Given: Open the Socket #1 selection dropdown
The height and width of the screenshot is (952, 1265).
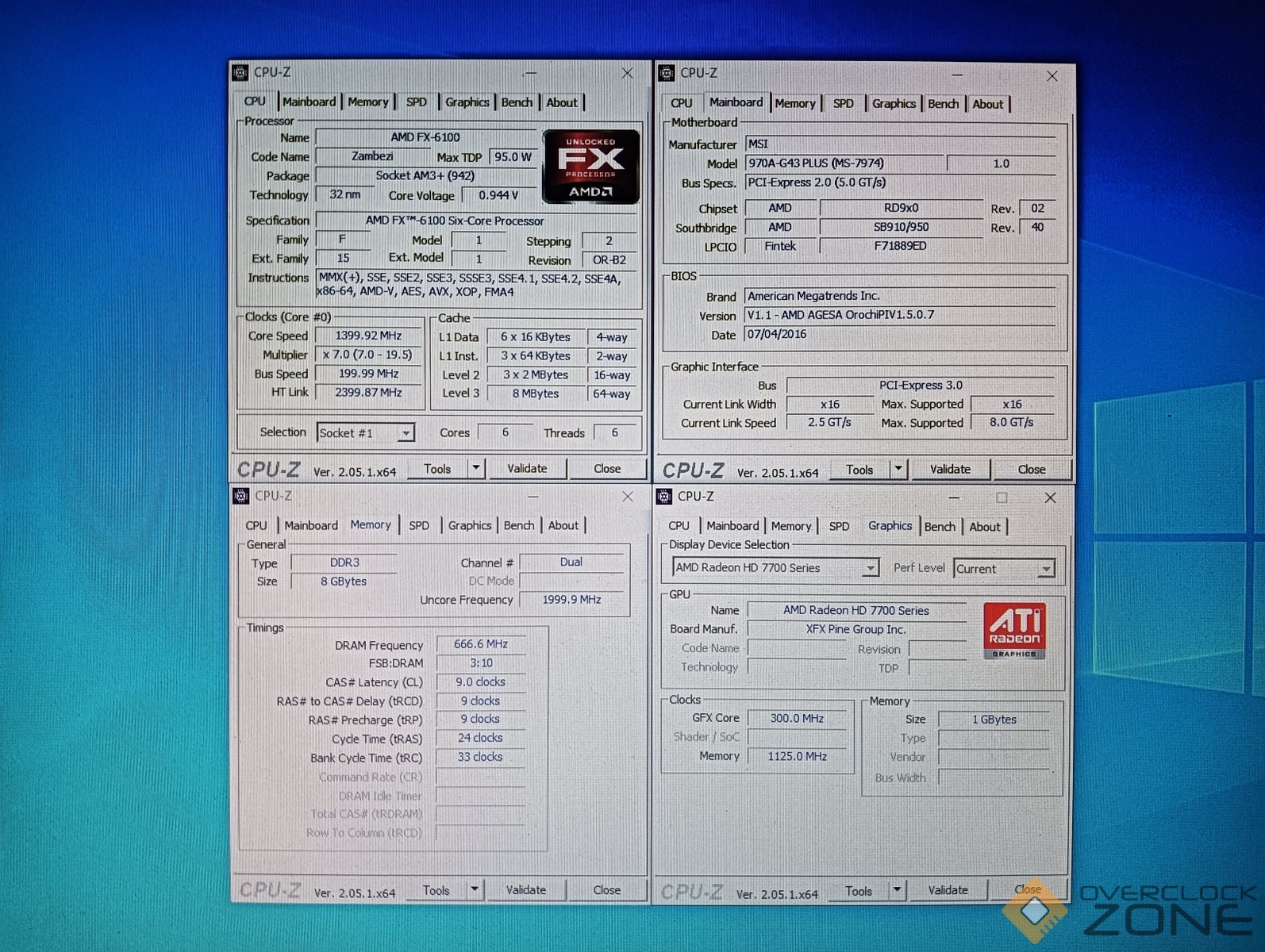Looking at the screenshot, I should pos(406,433).
